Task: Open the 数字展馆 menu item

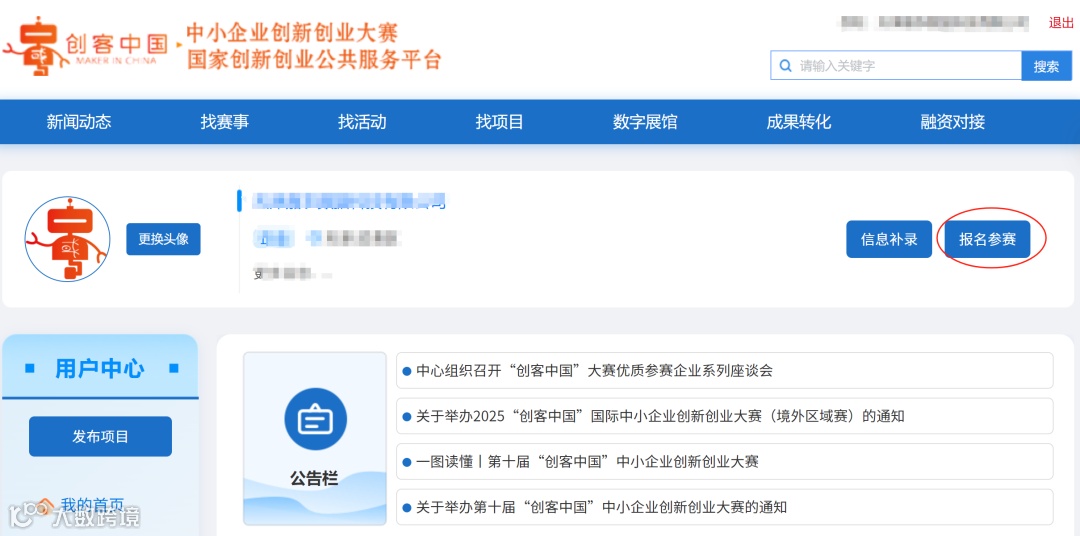Action: 645,122
